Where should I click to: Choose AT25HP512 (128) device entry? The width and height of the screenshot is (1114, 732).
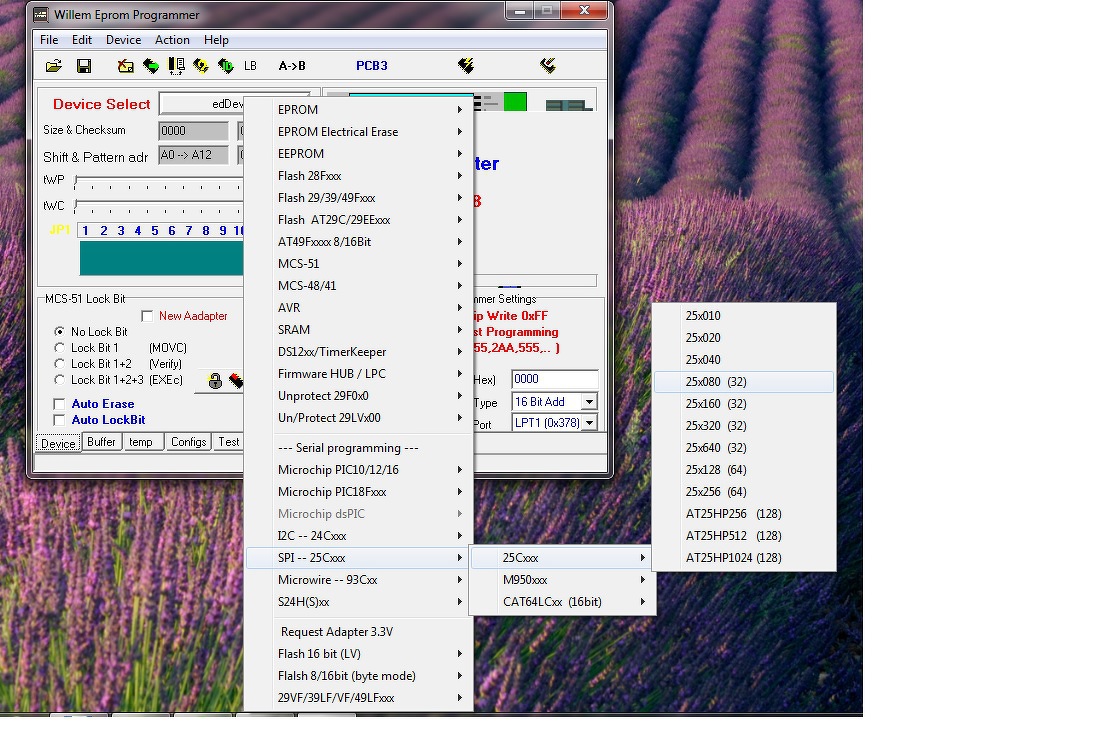(x=743, y=536)
